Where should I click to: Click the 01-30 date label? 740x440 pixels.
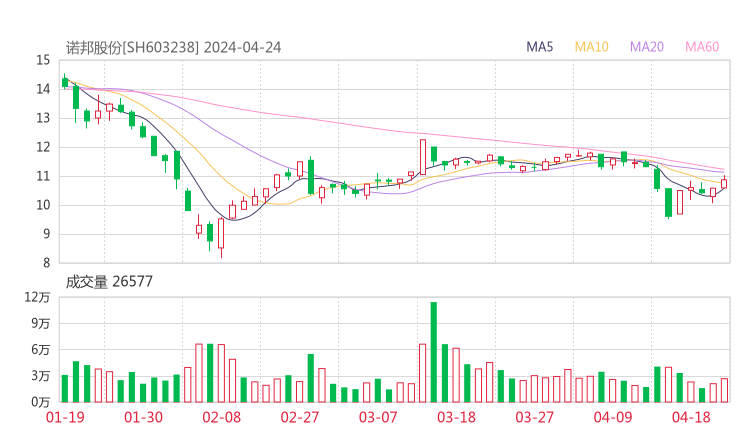[x=143, y=417]
